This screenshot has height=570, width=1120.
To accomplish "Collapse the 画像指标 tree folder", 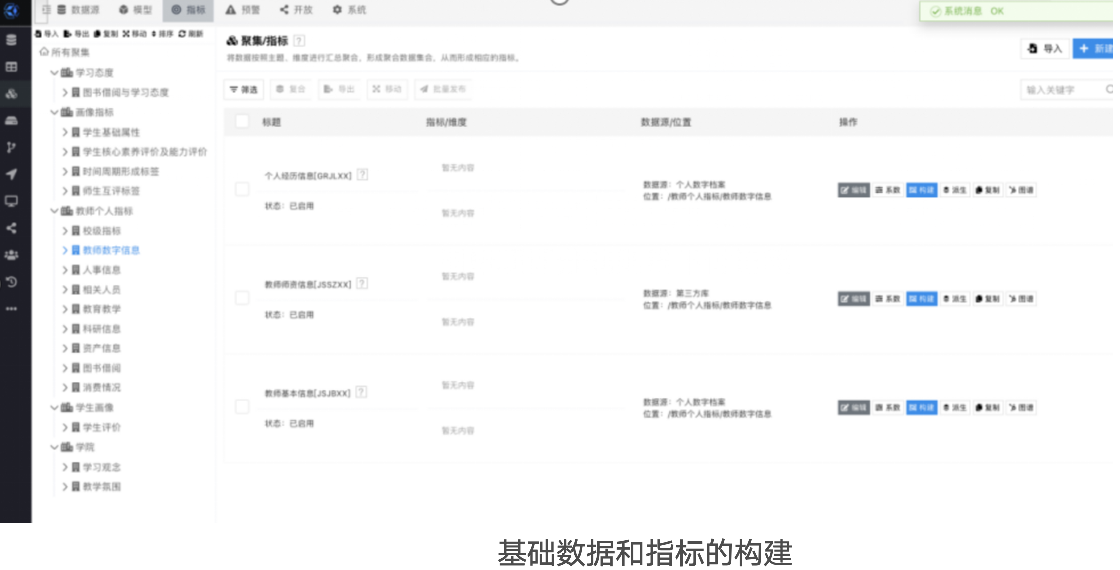I will (54, 112).
